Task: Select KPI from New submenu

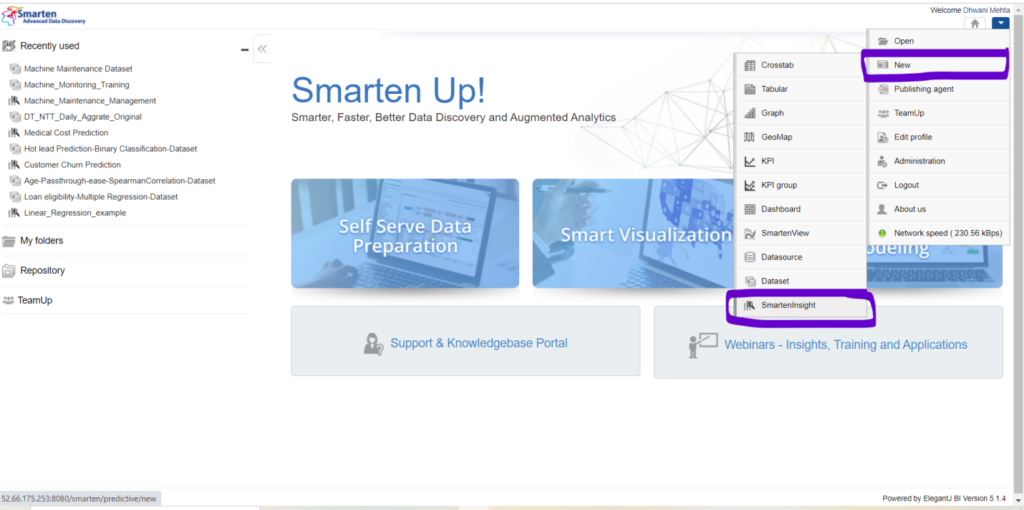Action: 801,161
